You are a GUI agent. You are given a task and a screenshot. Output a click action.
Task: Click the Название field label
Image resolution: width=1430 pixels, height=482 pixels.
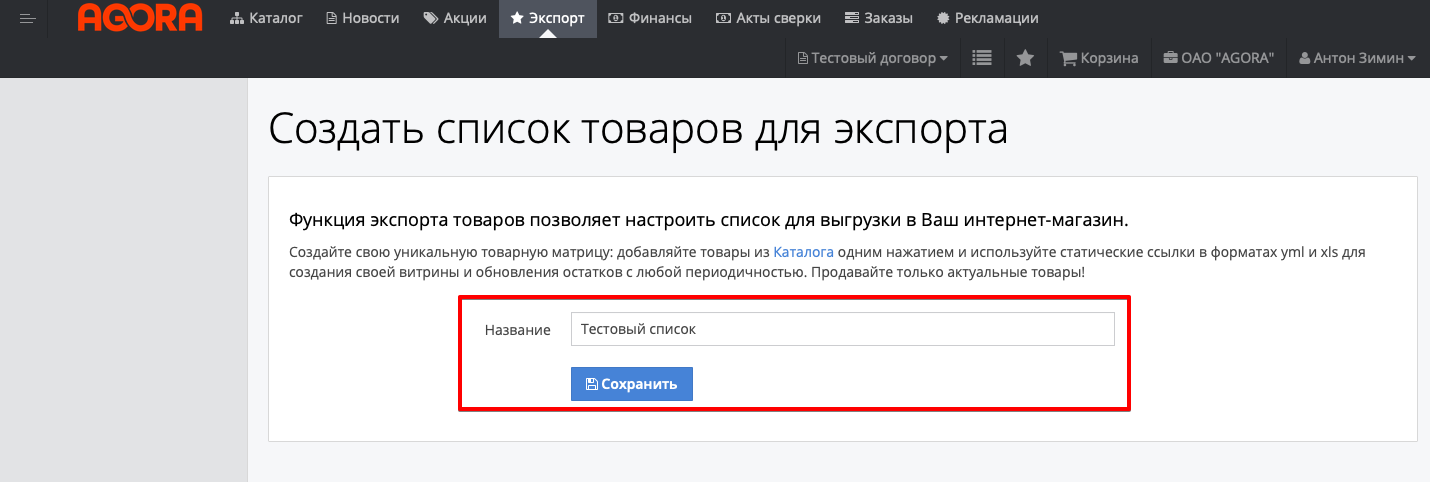pyautogui.click(x=517, y=330)
